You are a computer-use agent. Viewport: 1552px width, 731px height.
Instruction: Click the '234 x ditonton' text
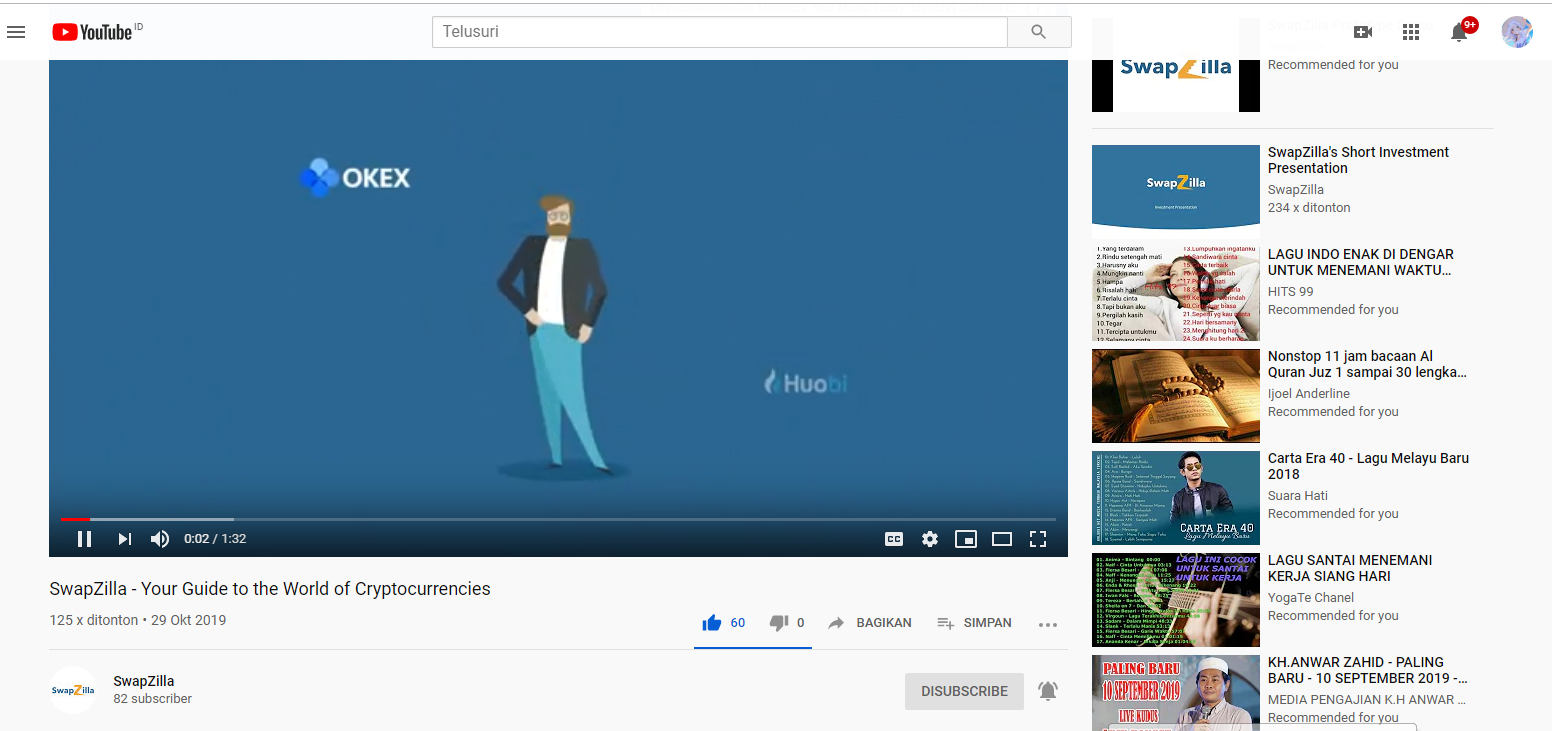1309,208
